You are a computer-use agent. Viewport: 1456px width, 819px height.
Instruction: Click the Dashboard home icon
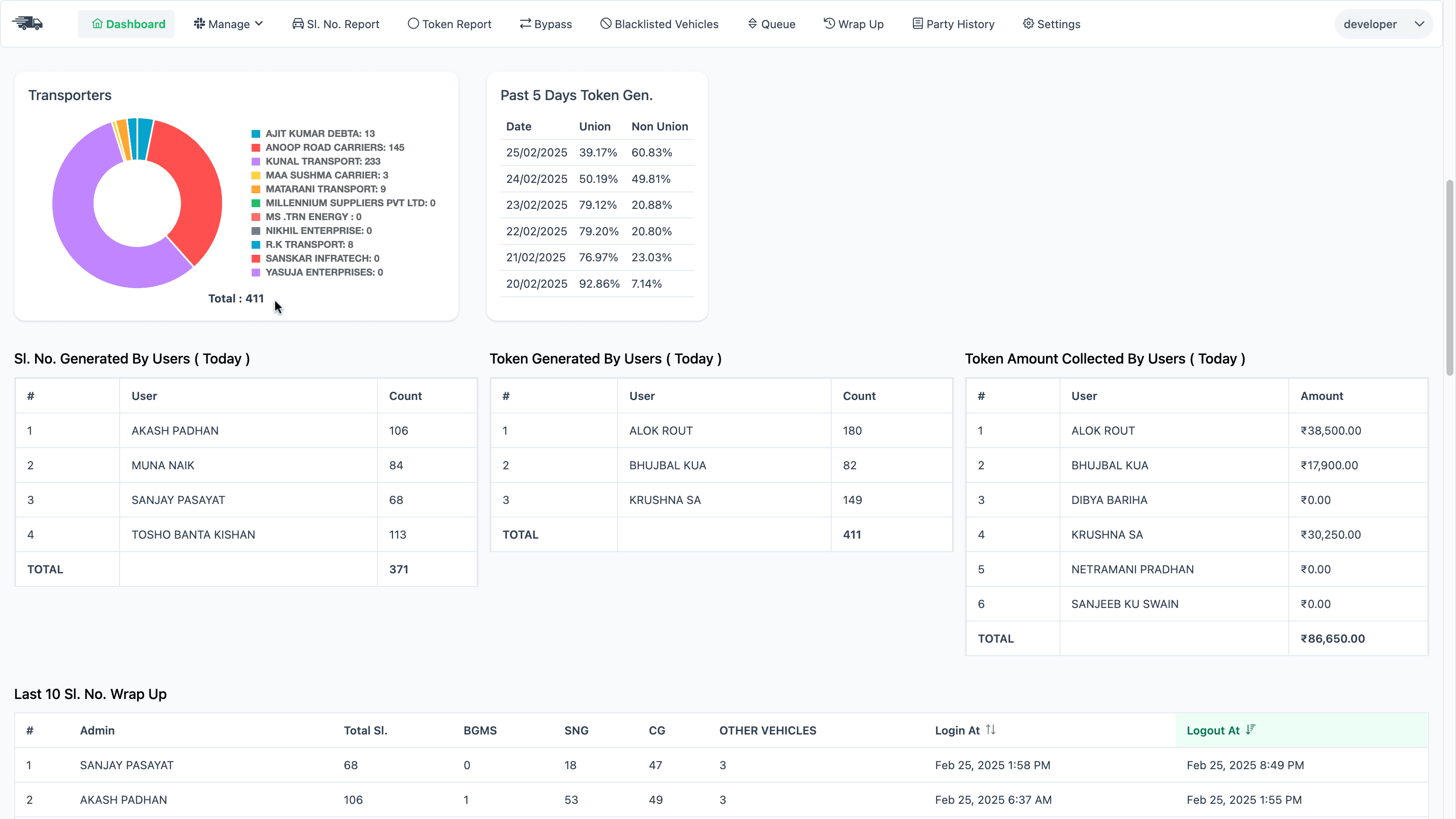[x=97, y=24]
